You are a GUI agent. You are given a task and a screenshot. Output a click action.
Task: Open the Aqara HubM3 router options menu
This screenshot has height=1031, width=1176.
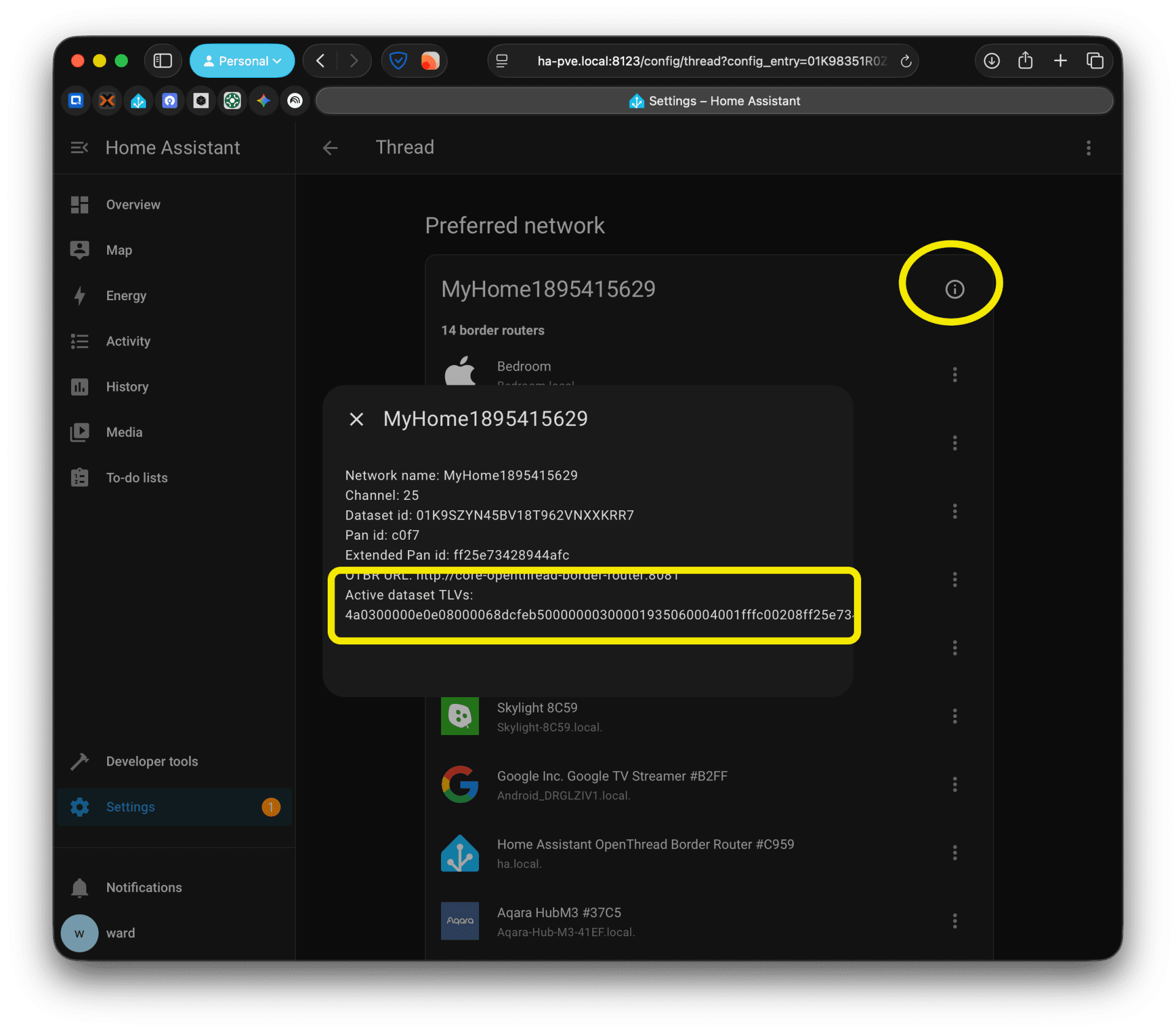tap(954, 921)
